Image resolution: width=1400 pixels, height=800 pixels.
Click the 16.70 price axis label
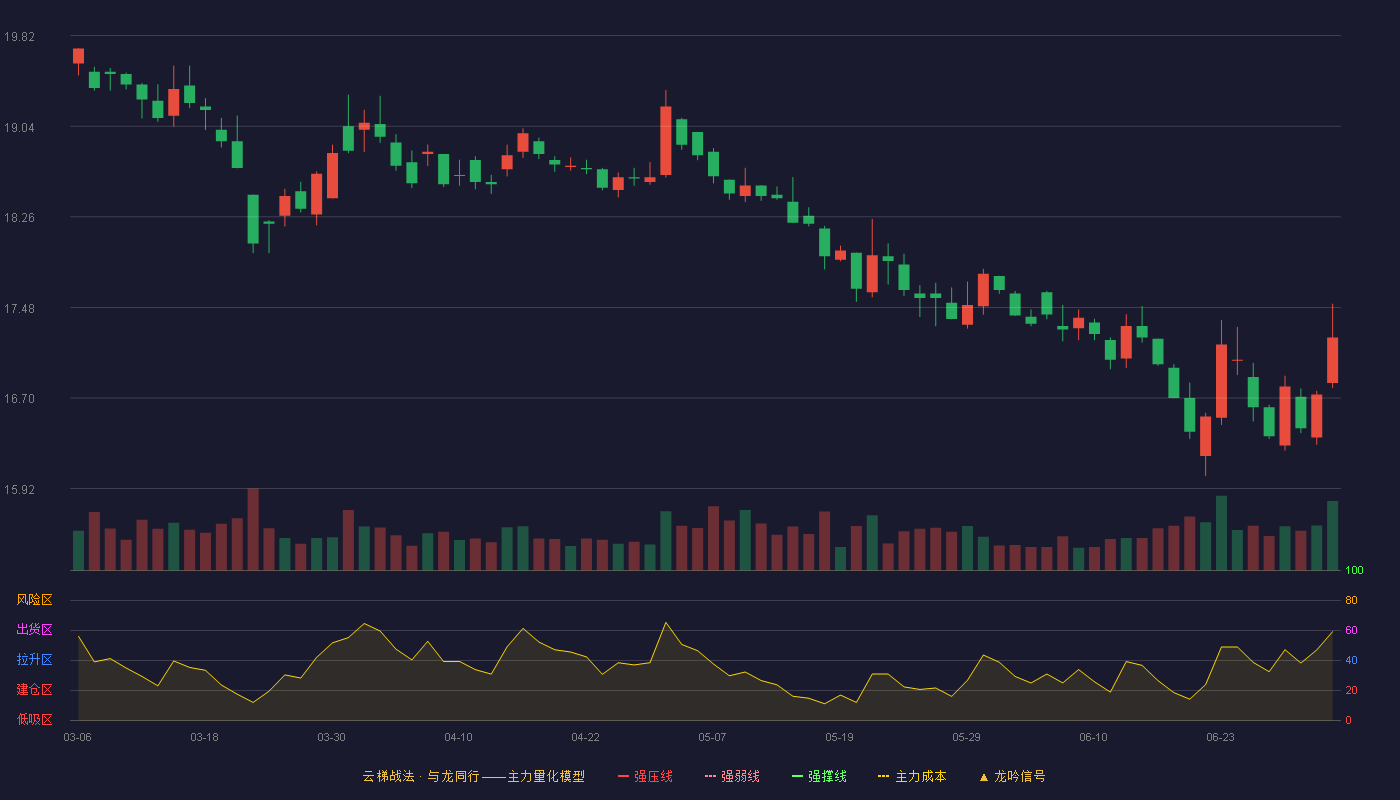(x=19, y=399)
